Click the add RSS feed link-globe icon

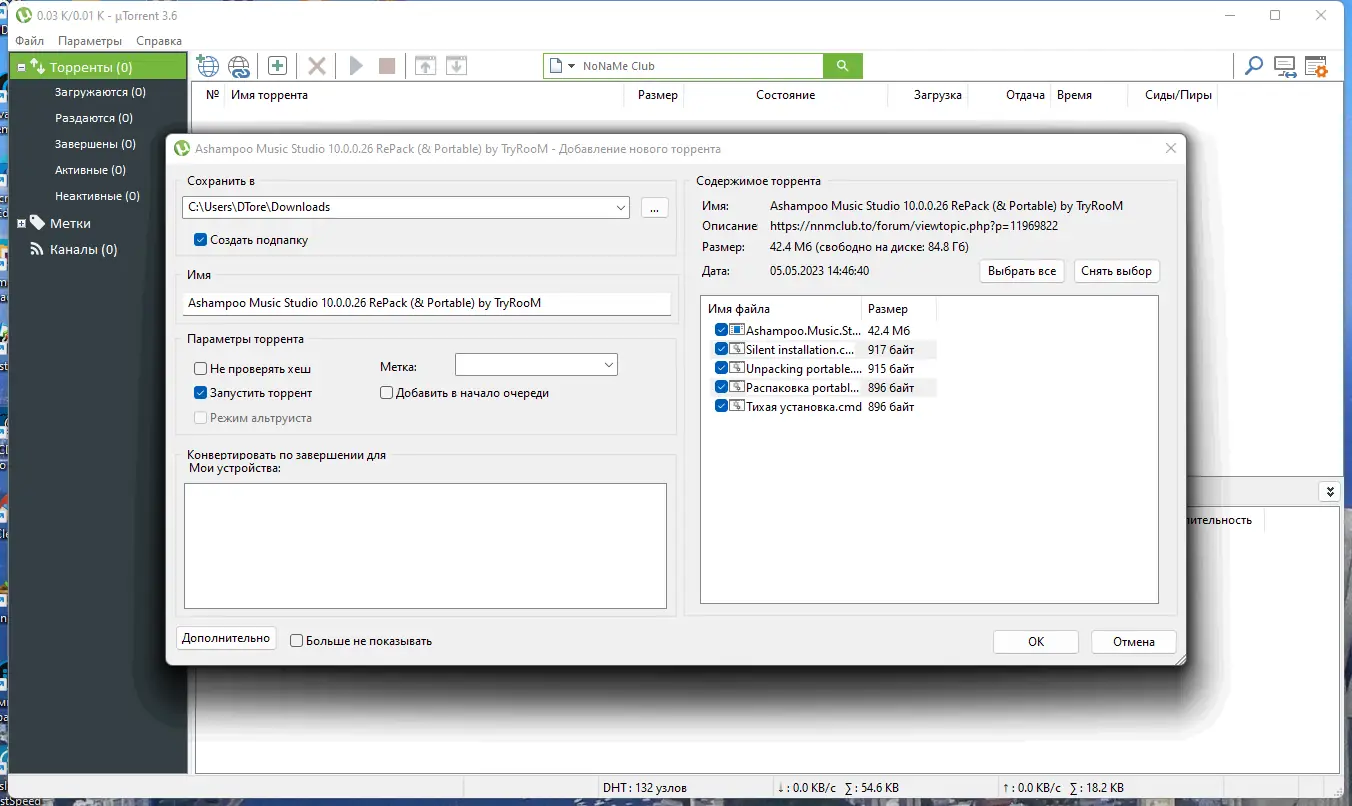click(239, 66)
